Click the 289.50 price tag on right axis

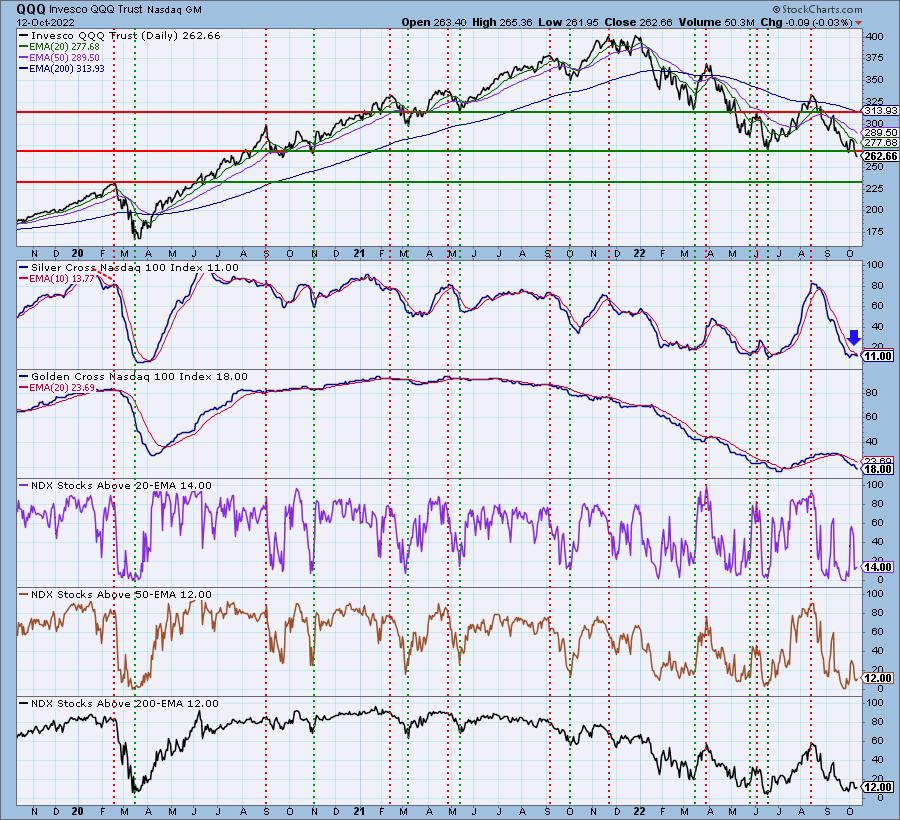click(x=880, y=133)
